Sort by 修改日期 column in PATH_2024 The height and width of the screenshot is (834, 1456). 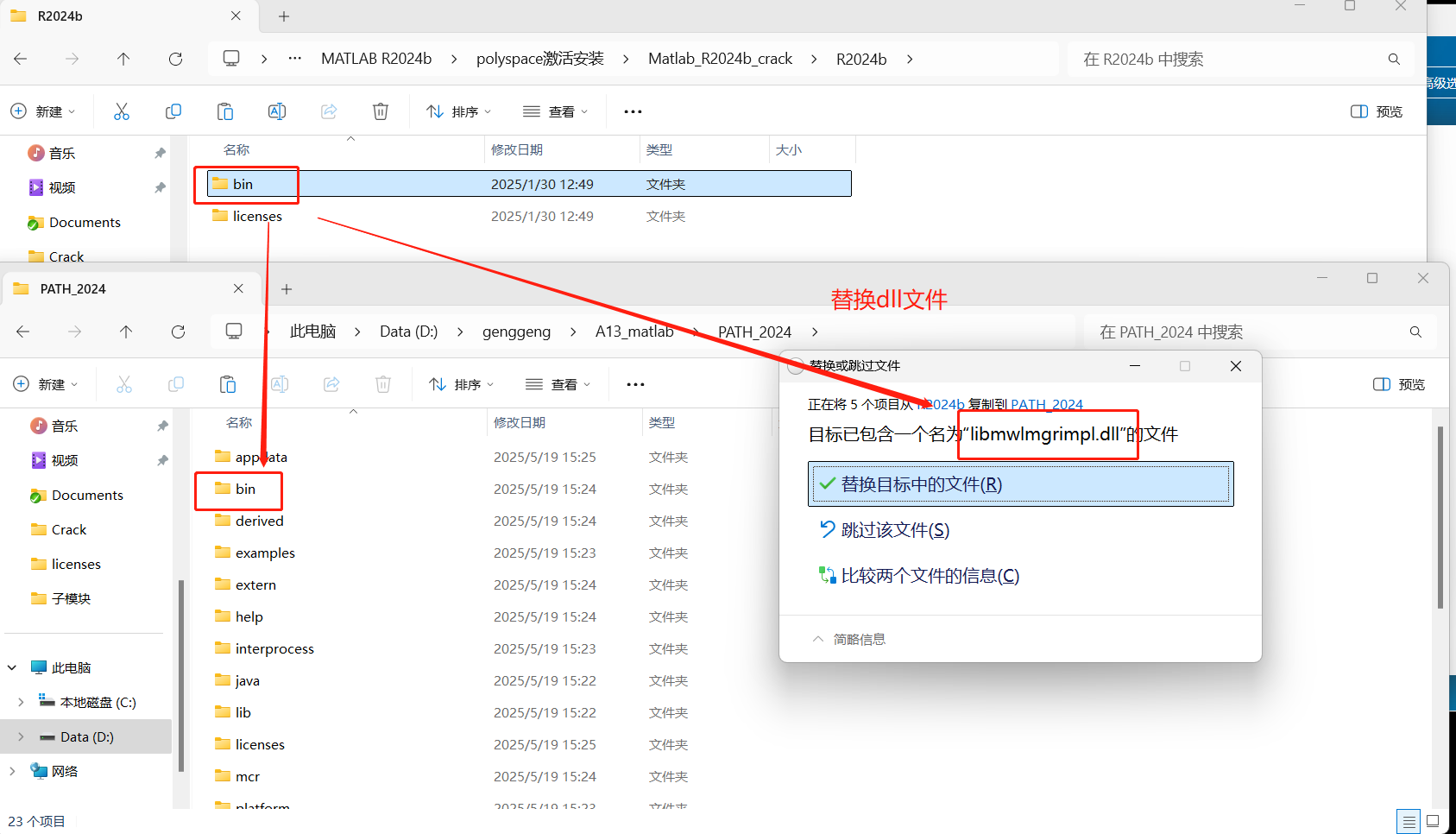tap(519, 422)
